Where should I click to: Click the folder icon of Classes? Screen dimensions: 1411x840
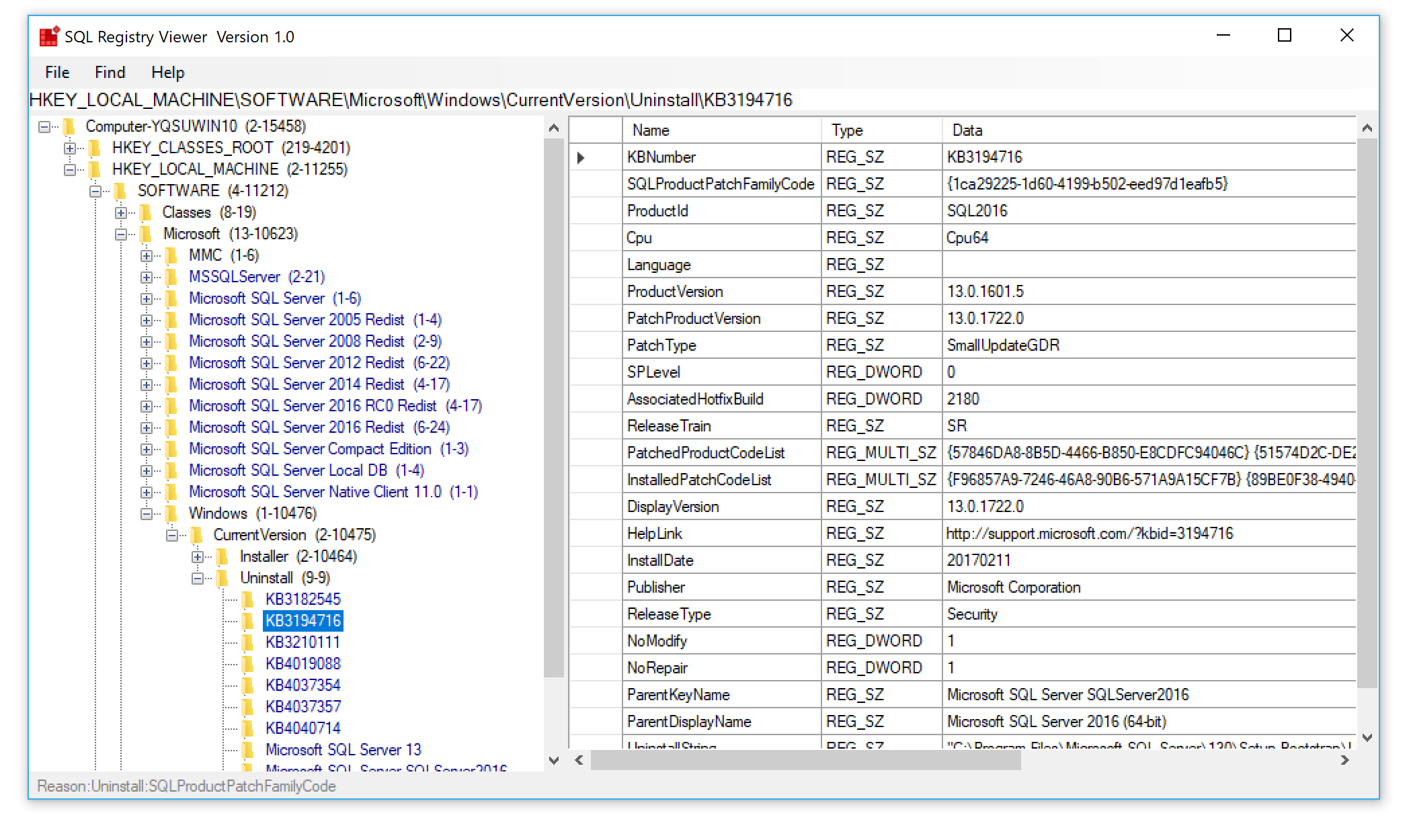[146, 212]
